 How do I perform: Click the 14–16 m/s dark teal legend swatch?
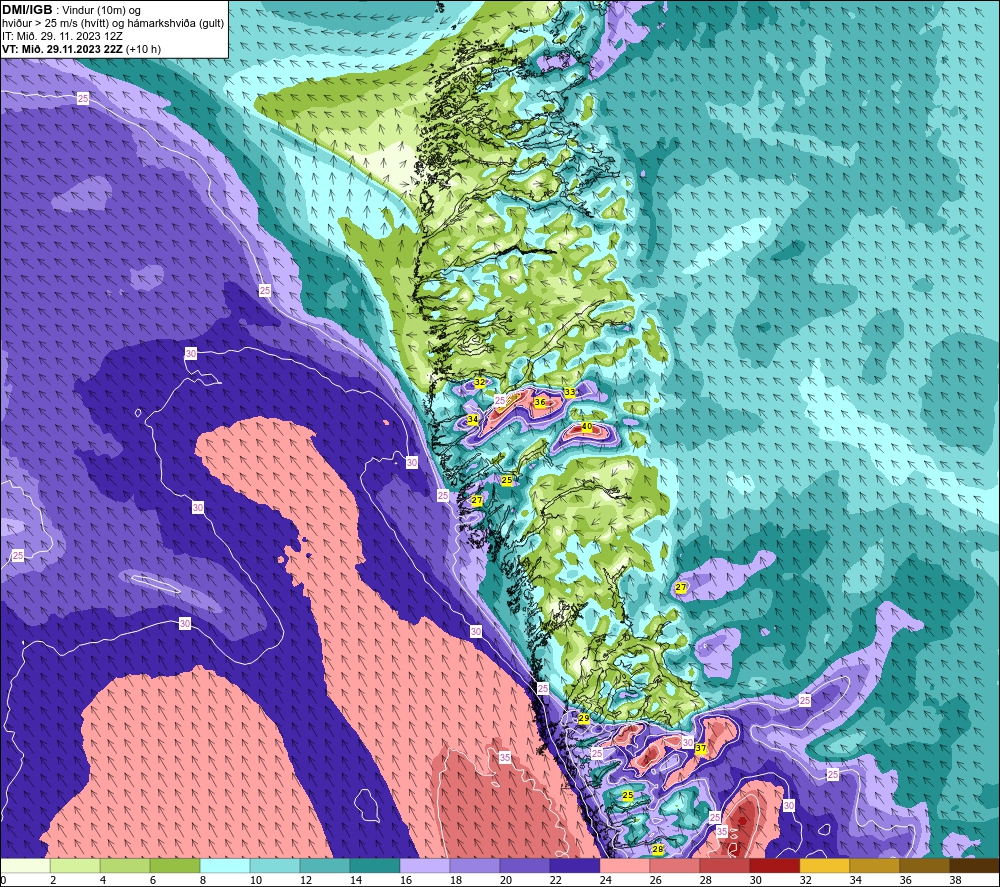(375, 866)
